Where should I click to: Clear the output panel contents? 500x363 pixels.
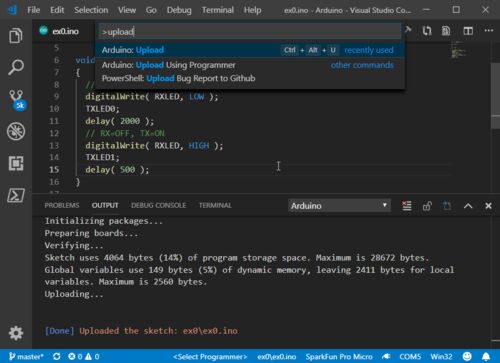407,206
